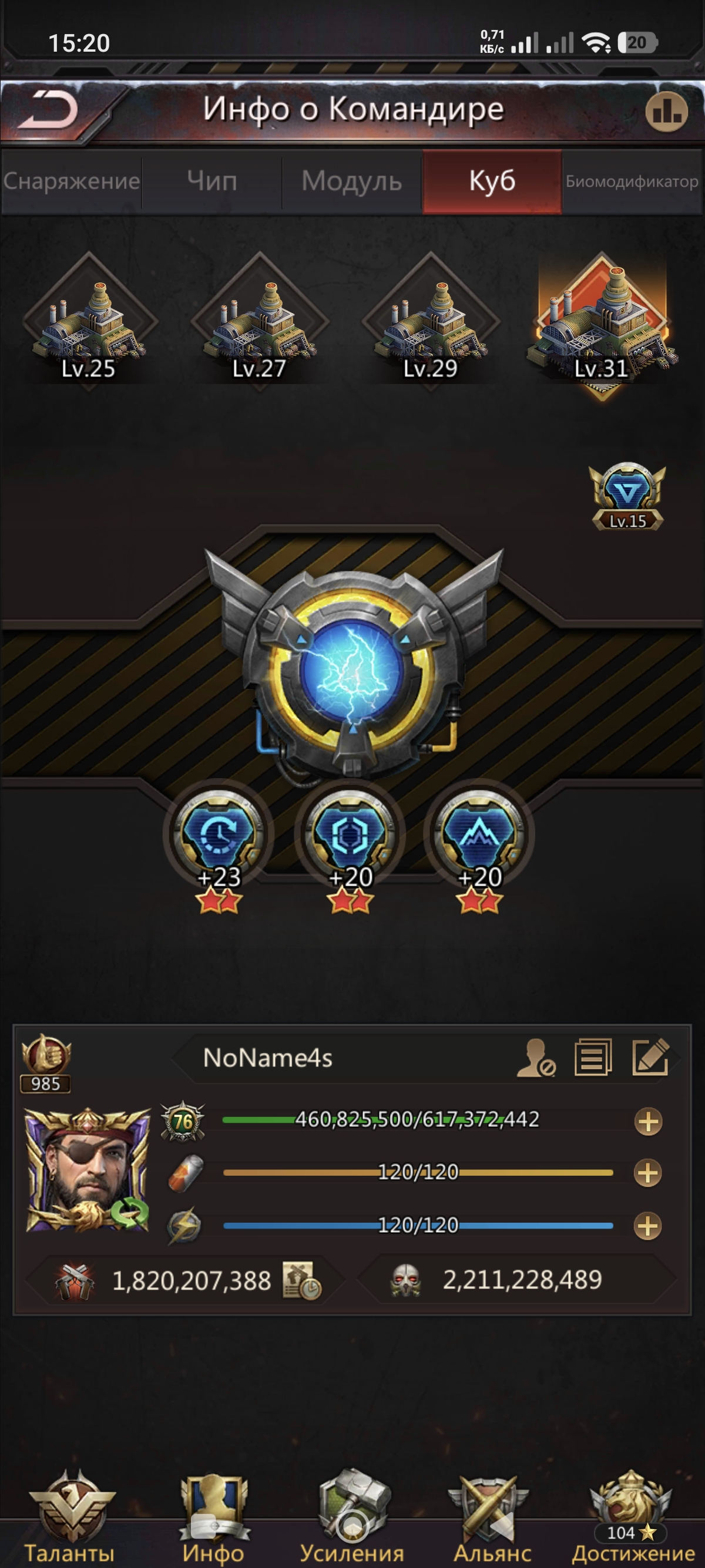The width and height of the screenshot is (705, 1568).
Task: Refill blue energy with plus button
Action: pyautogui.click(x=649, y=1226)
